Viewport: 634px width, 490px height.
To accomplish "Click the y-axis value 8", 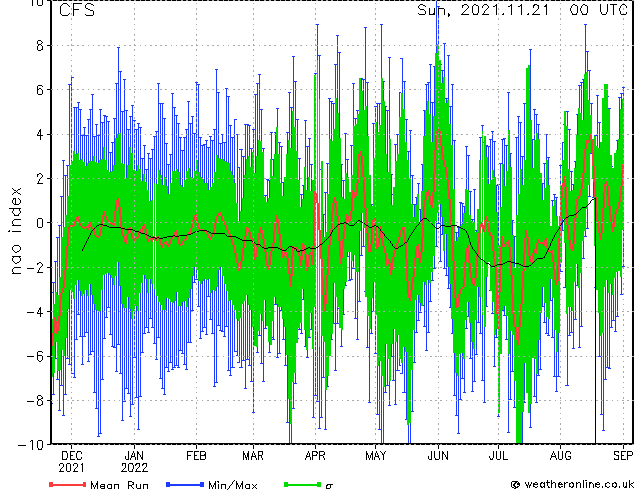I will tap(40, 46).
